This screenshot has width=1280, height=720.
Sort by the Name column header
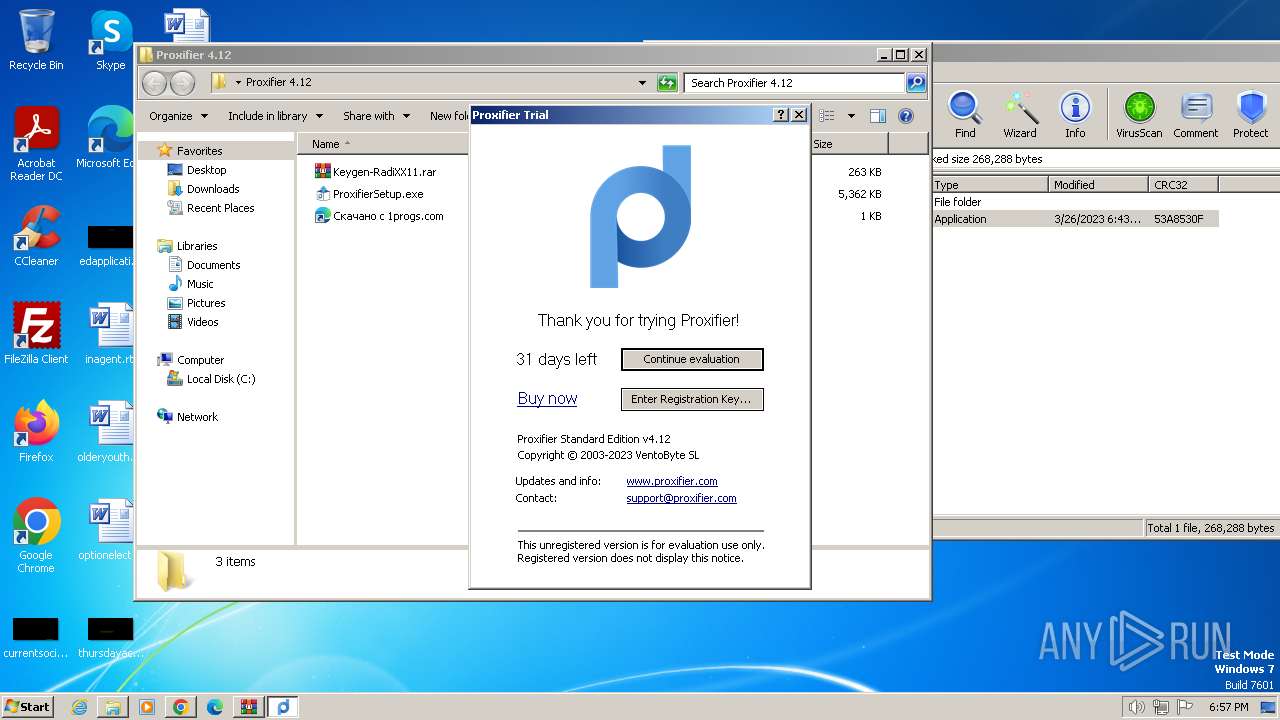pyautogui.click(x=383, y=144)
